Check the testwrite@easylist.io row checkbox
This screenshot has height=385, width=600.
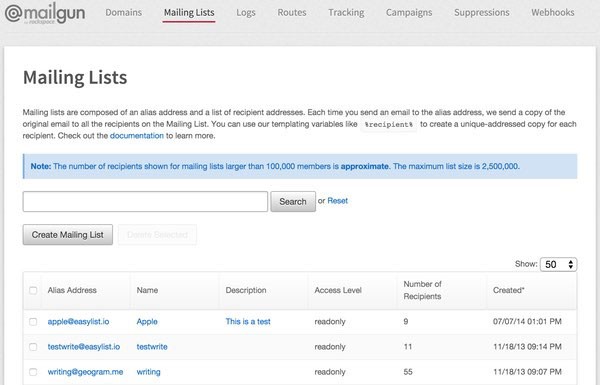(33, 347)
